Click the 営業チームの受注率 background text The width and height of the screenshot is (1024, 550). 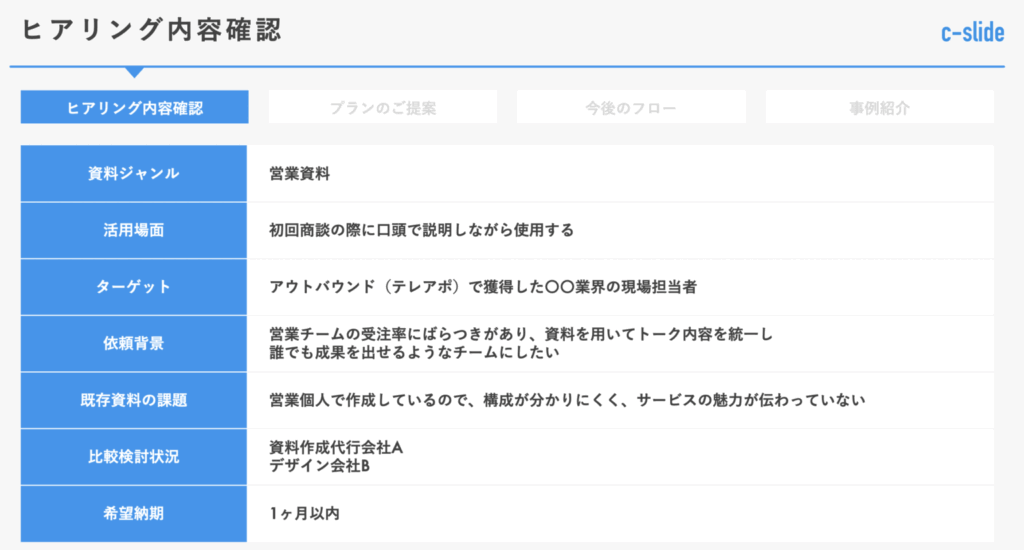point(521,334)
